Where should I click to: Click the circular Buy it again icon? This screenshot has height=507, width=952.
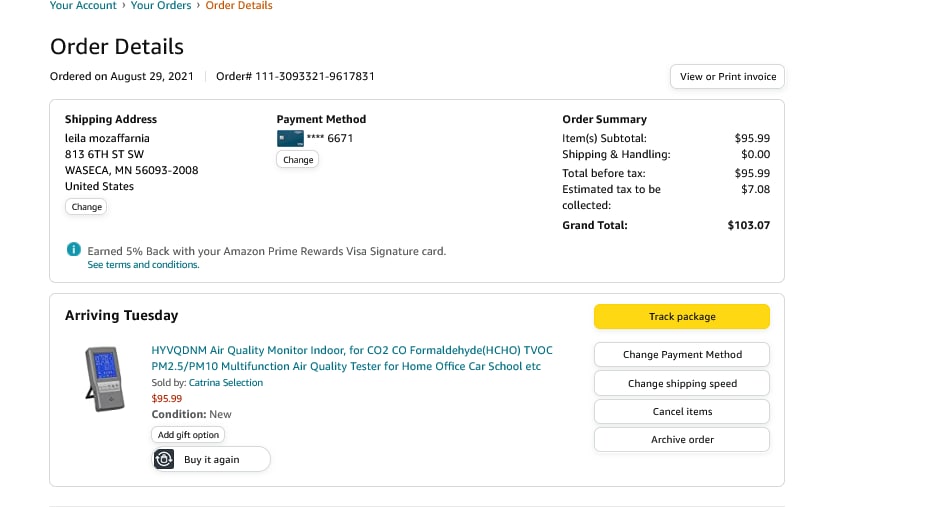(x=165, y=459)
